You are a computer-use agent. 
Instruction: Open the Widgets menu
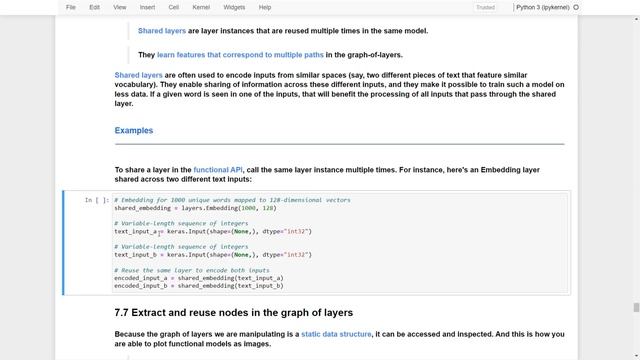pos(234,7)
